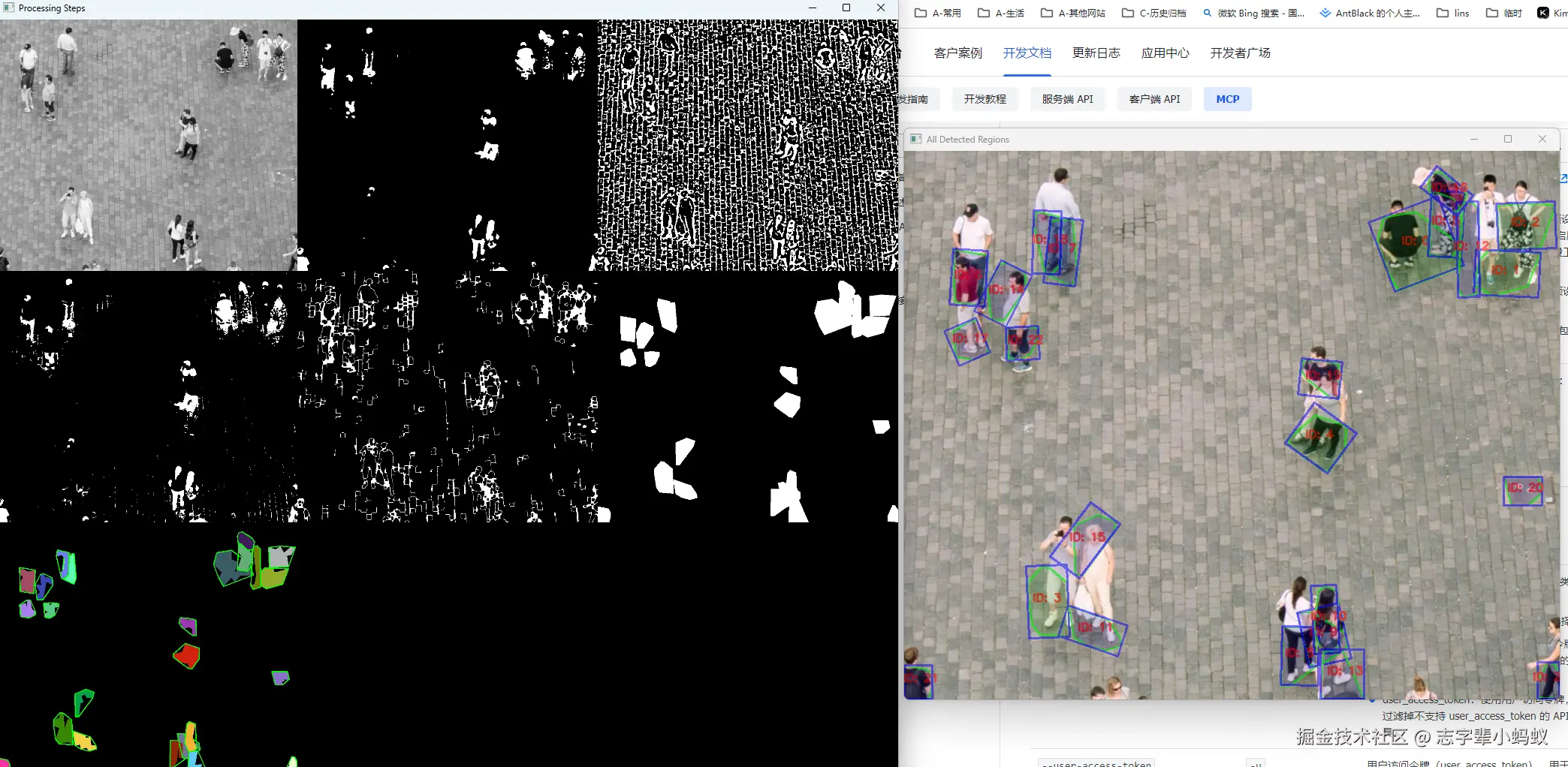The height and width of the screenshot is (767, 1568).
Task: Open the C-历史归档 bookmark folder
Action: point(1154,13)
